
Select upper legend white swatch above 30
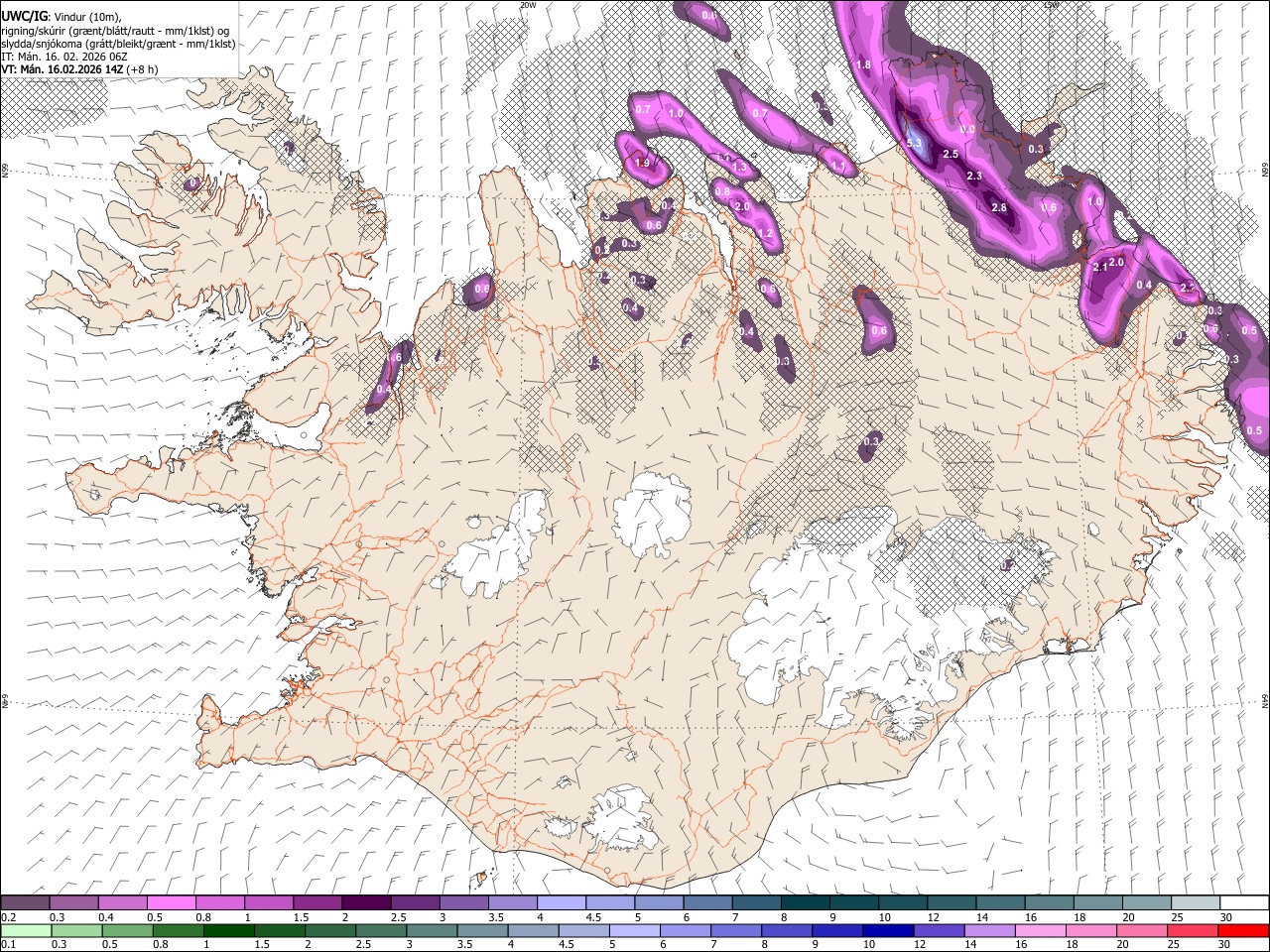click(1244, 902)
